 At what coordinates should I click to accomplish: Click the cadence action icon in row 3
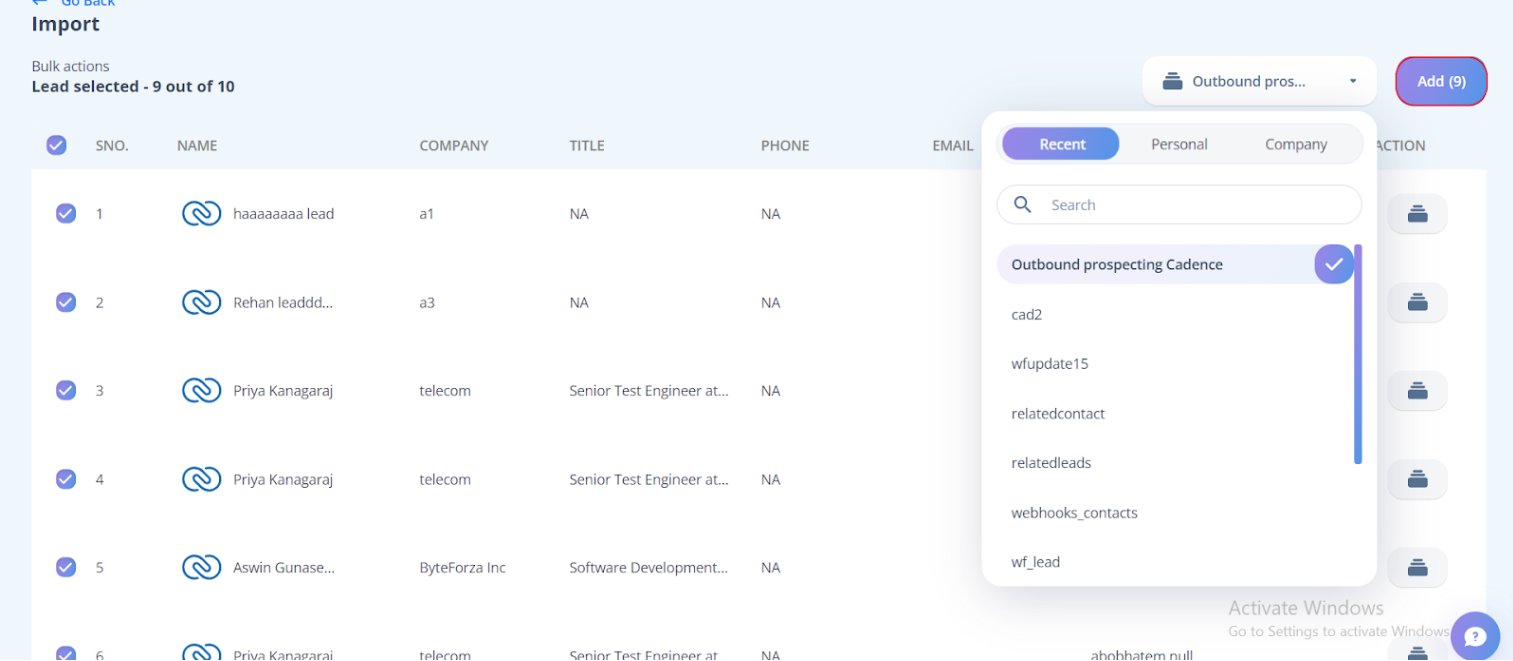coord(1417,391)
